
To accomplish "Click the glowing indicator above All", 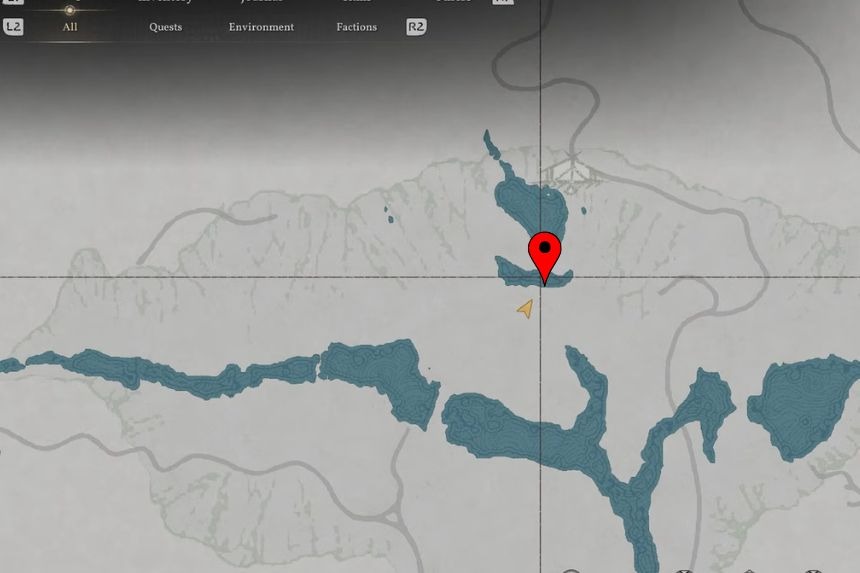I will point(70,10).
